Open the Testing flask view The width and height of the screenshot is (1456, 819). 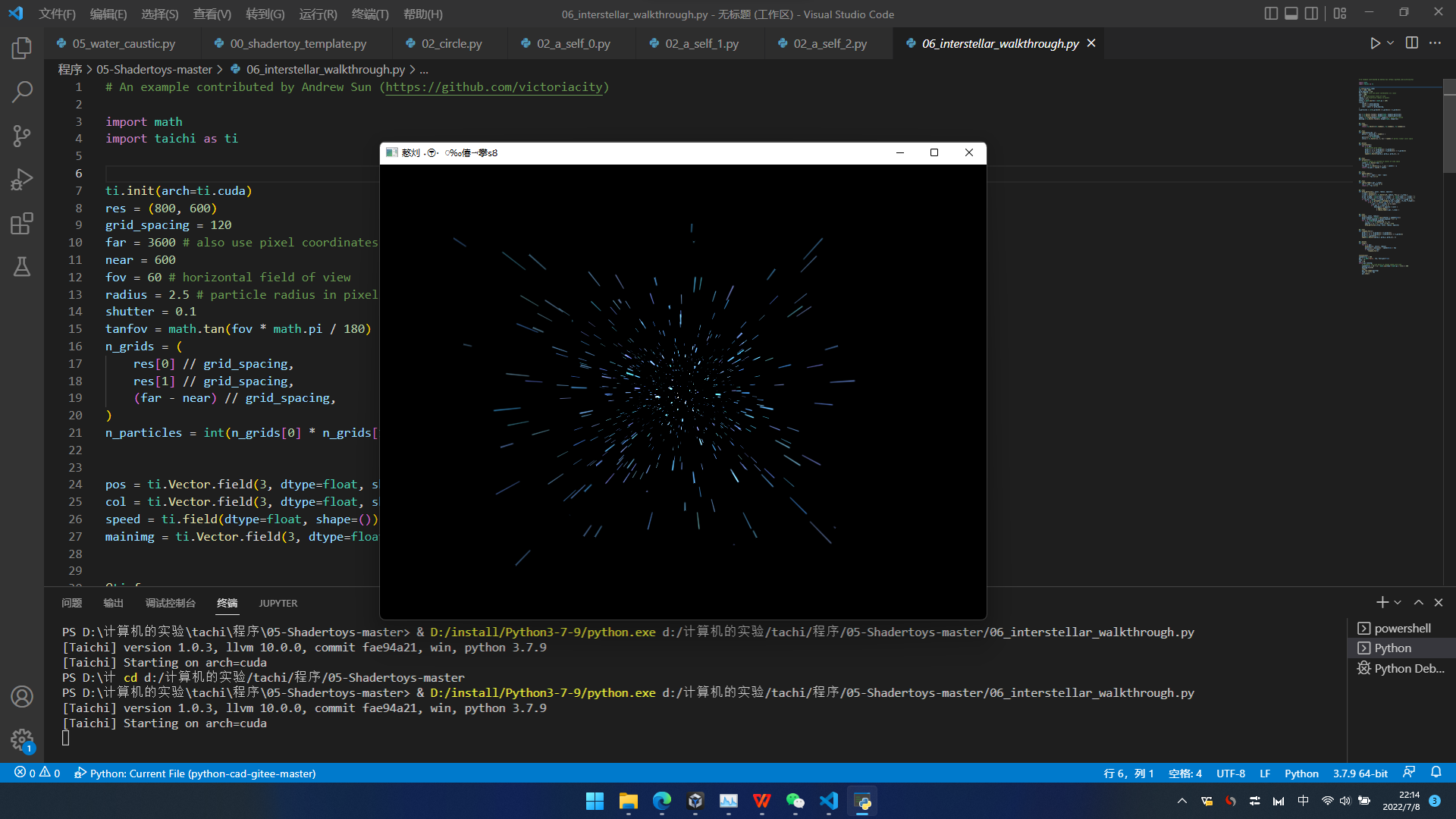coord(22,267)
